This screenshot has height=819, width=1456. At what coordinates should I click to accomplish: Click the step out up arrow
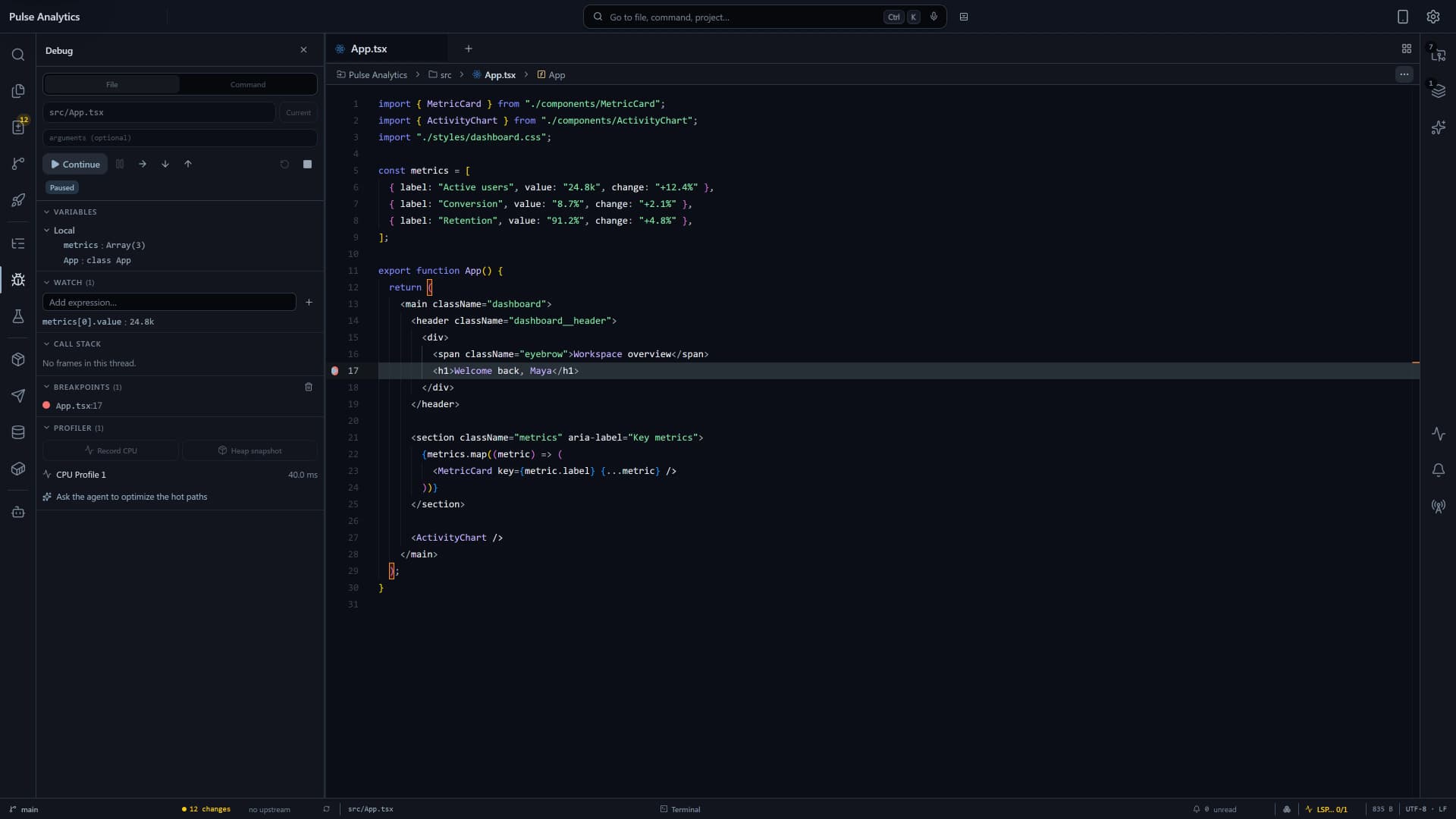click(x=188, y=164)
